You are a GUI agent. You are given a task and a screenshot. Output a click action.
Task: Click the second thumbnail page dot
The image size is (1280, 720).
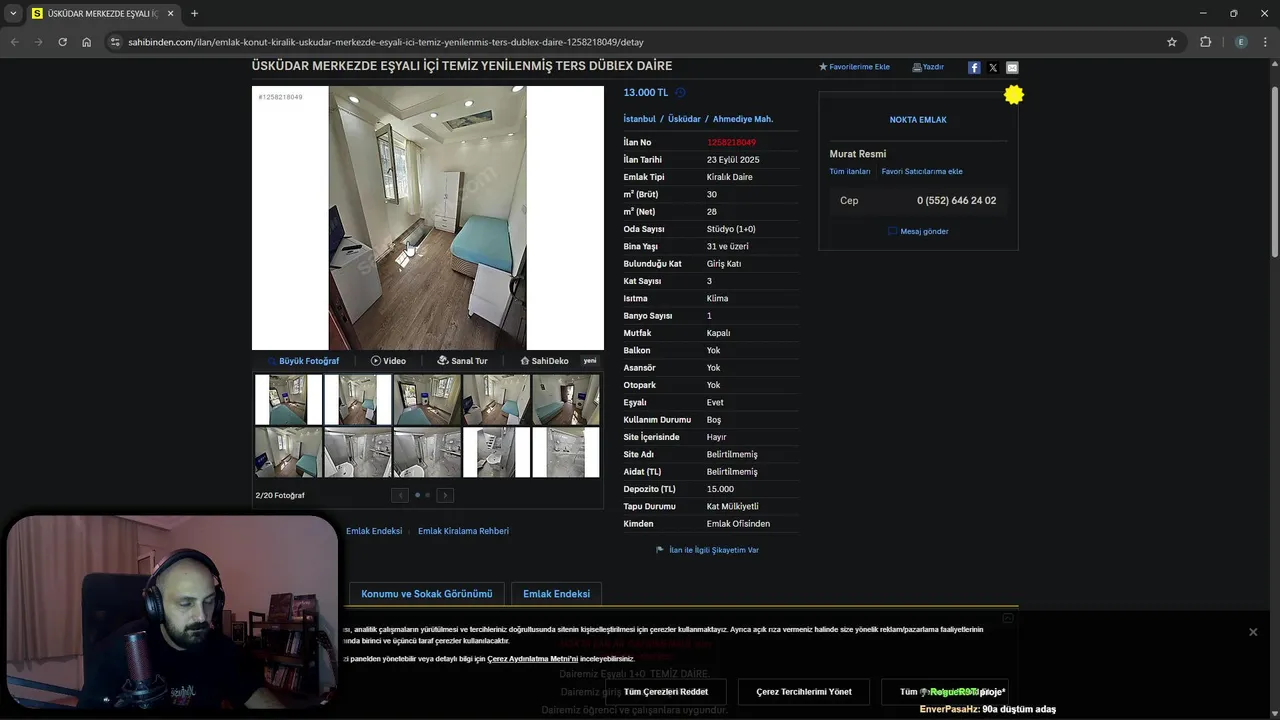tap(428, 495)
